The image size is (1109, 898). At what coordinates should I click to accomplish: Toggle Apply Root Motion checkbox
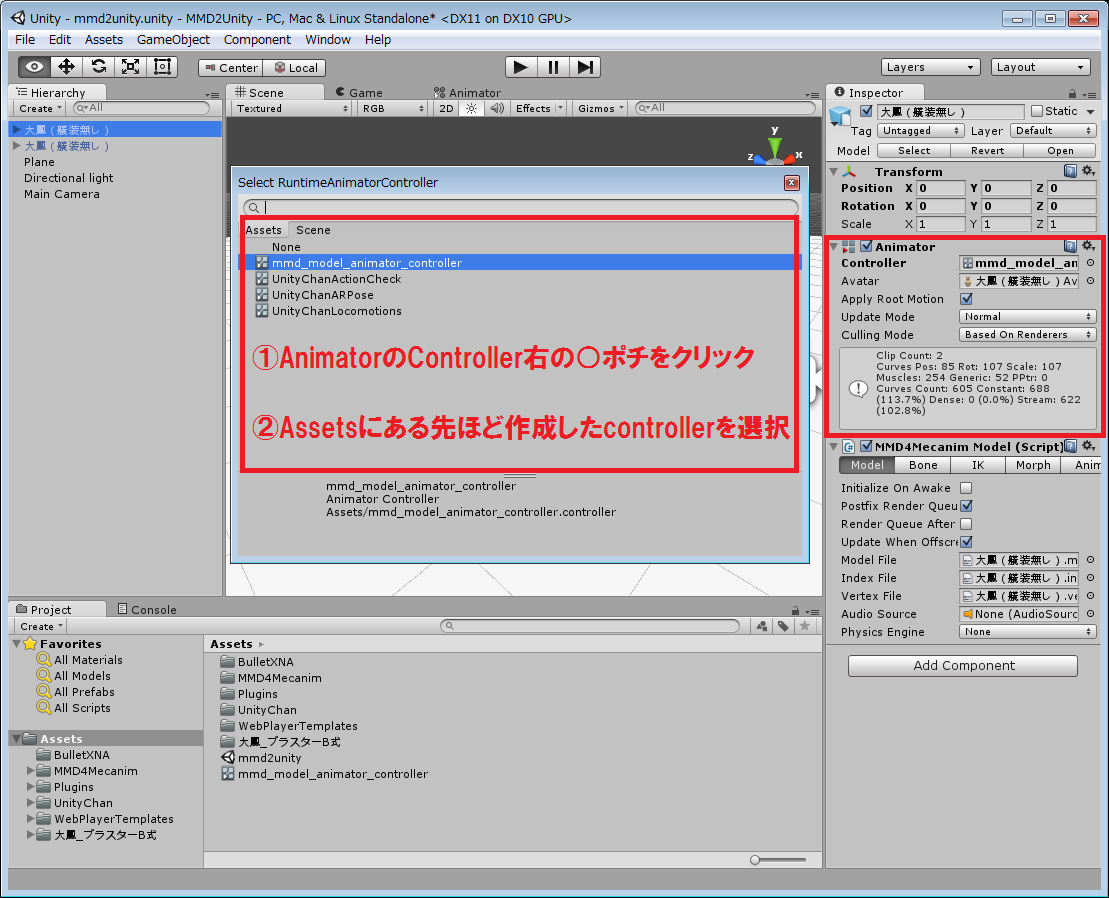point(966,298)
